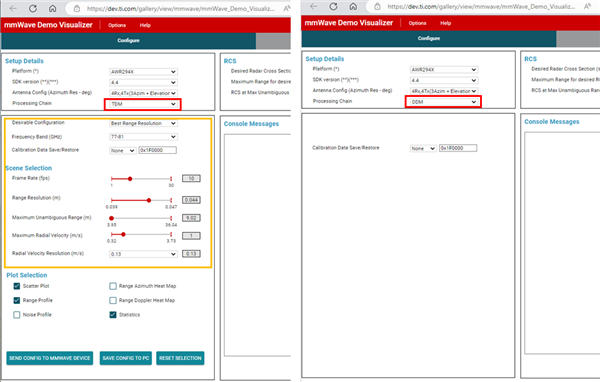This screenshot has height=382, width=600.
Task: Adjust the Maximum Radial Velocity slider handle
Action: 123,234
